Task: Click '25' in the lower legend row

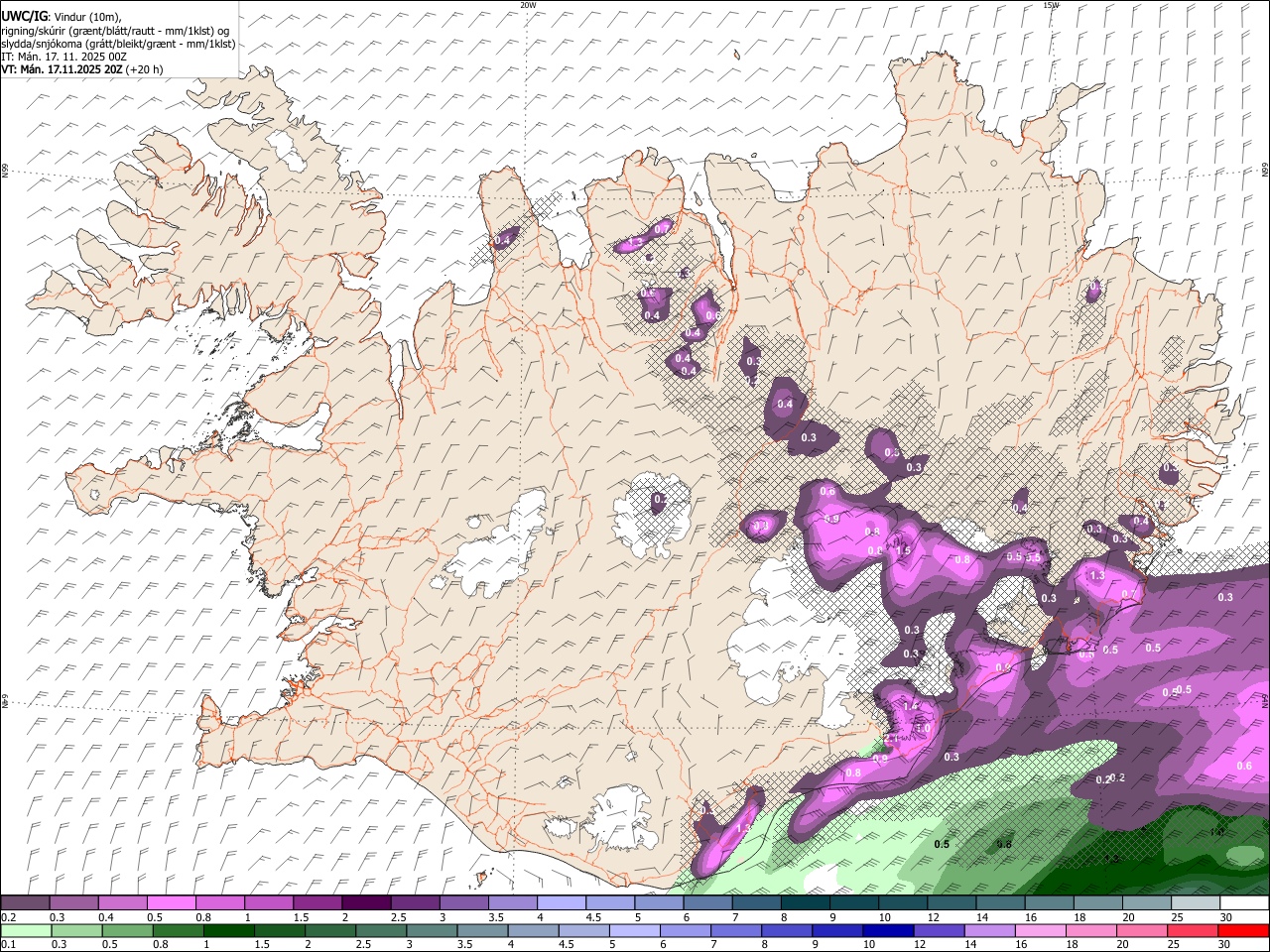Action: [1174, 944]
